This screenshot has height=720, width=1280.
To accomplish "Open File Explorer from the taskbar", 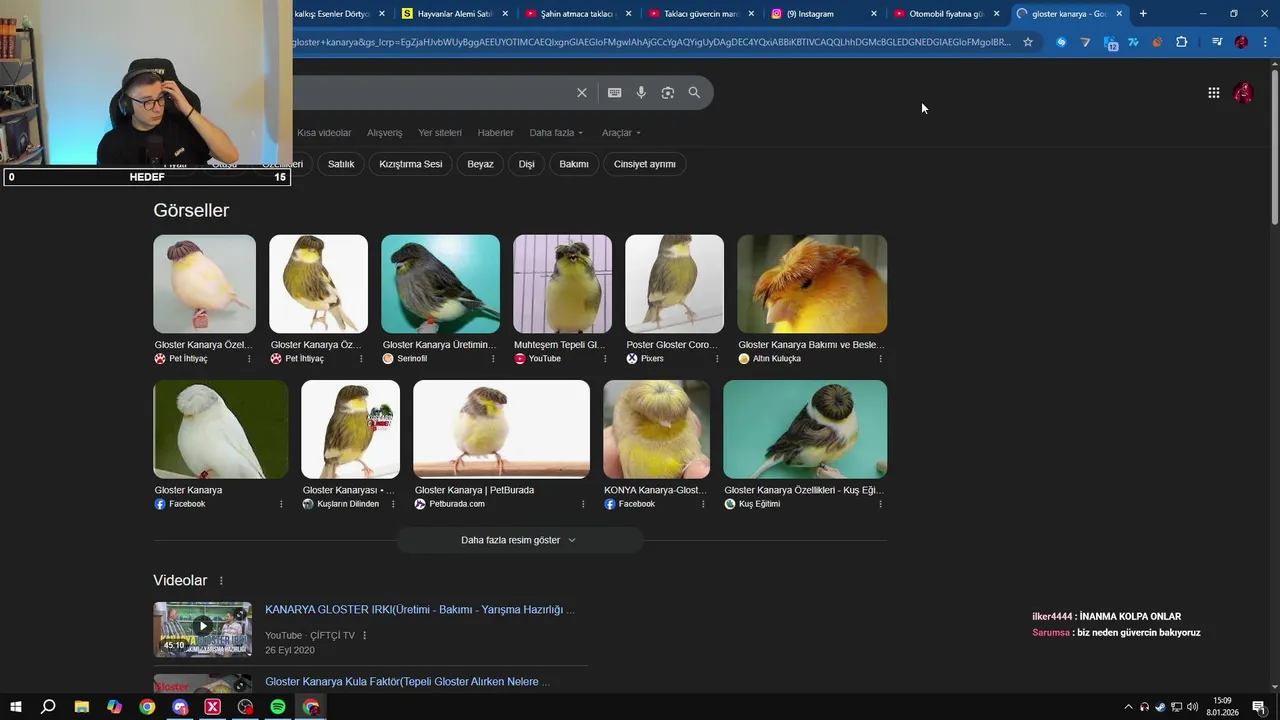I will coord(81,707).
